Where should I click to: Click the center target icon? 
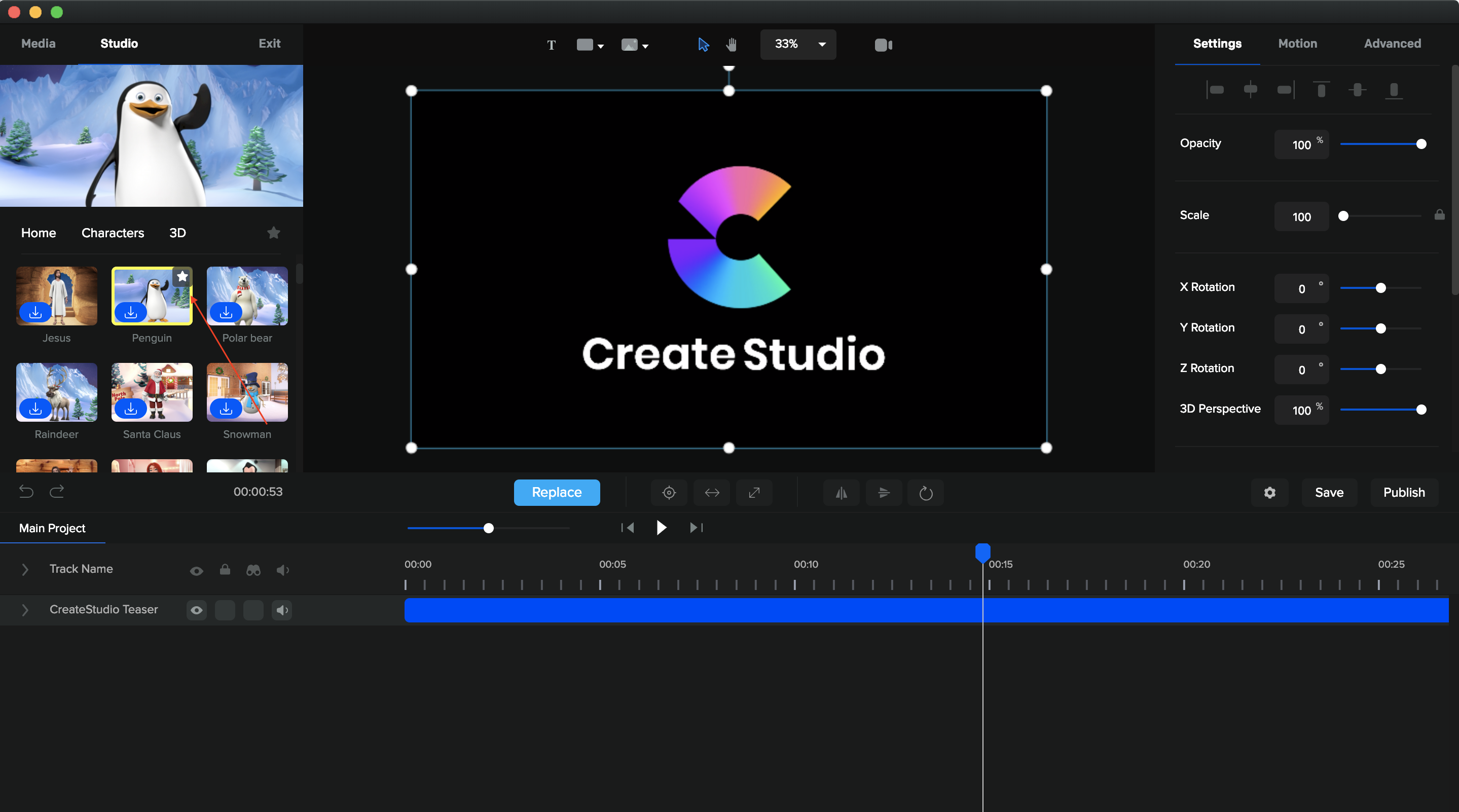(x=669, y=493)
